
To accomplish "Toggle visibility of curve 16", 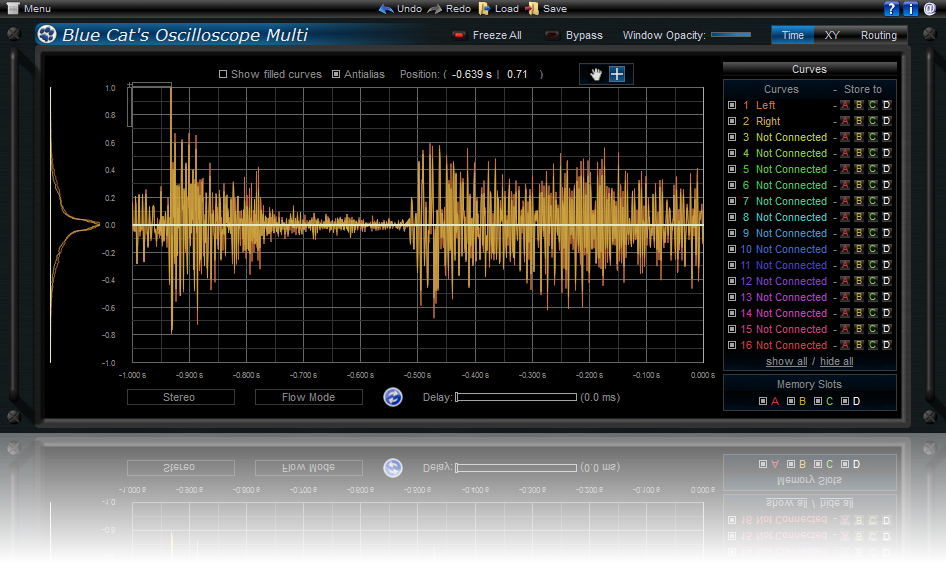I will click(x=732, y=345).
